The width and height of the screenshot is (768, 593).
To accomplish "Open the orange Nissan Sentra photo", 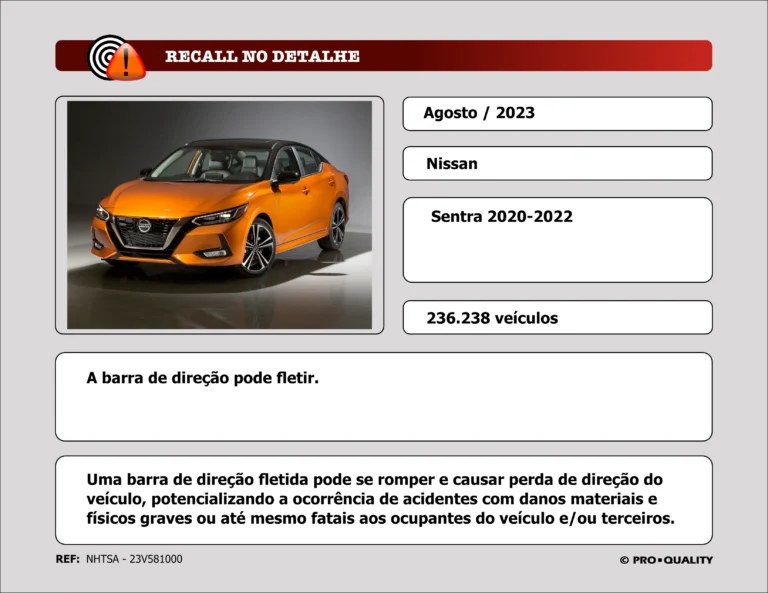I will (219, 214).
